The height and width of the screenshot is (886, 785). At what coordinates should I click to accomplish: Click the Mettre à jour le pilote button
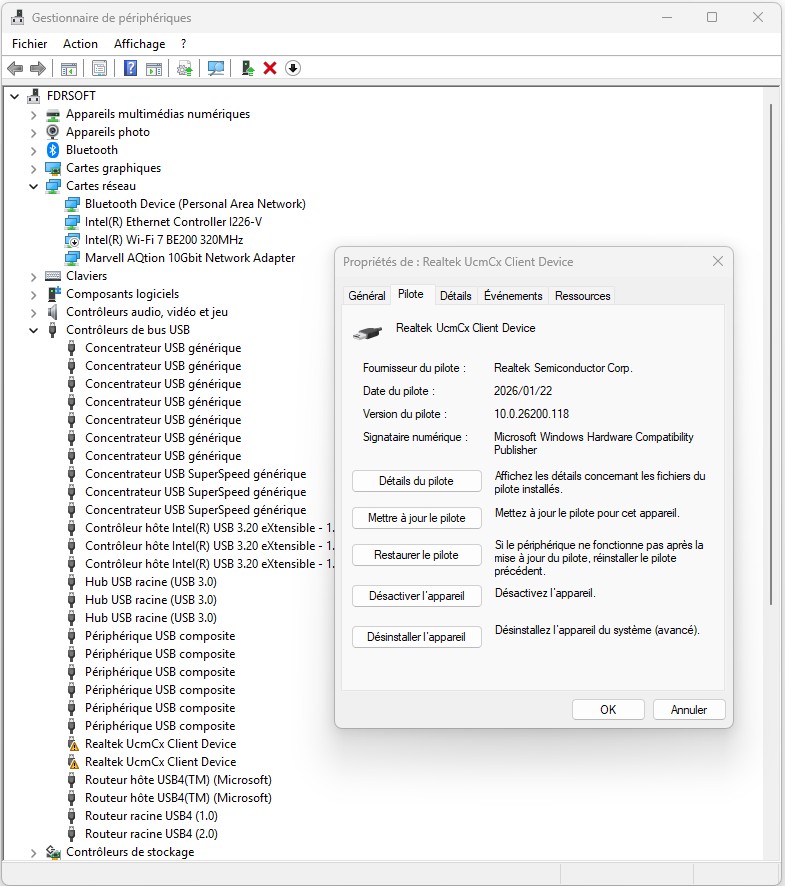pos(417,518)
